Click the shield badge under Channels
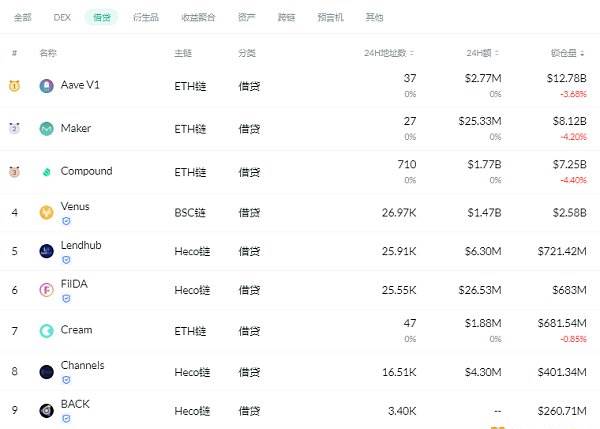This screenshot has height=429, width=600. point(66,380)
